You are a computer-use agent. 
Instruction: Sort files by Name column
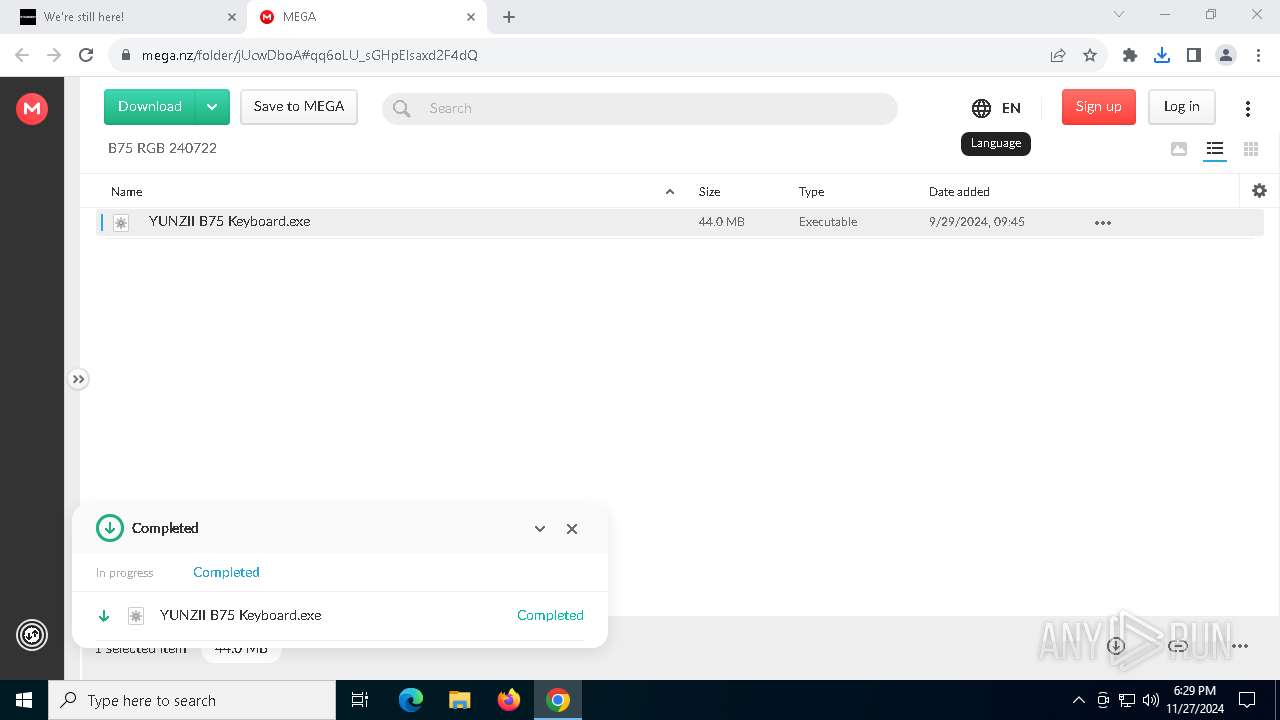pos(127,192)
